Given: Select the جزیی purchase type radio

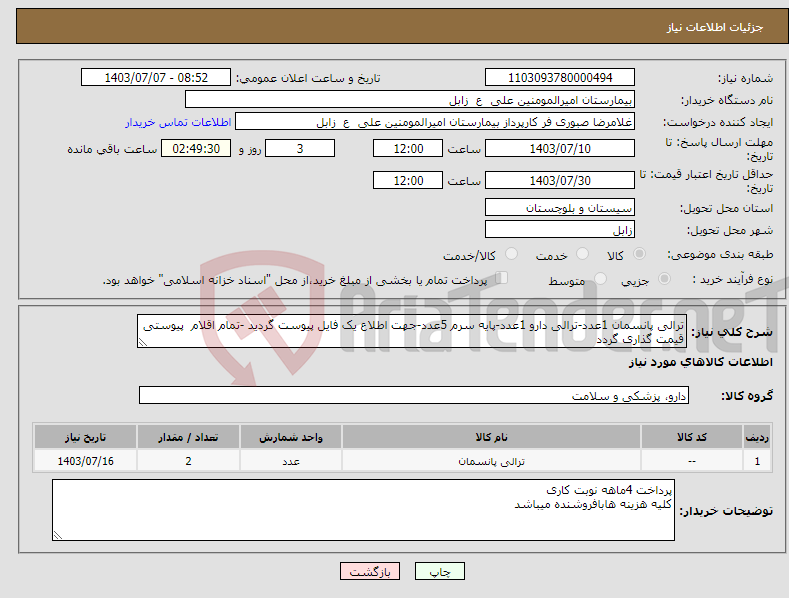Looking at the screenshot, I should 664,278.
